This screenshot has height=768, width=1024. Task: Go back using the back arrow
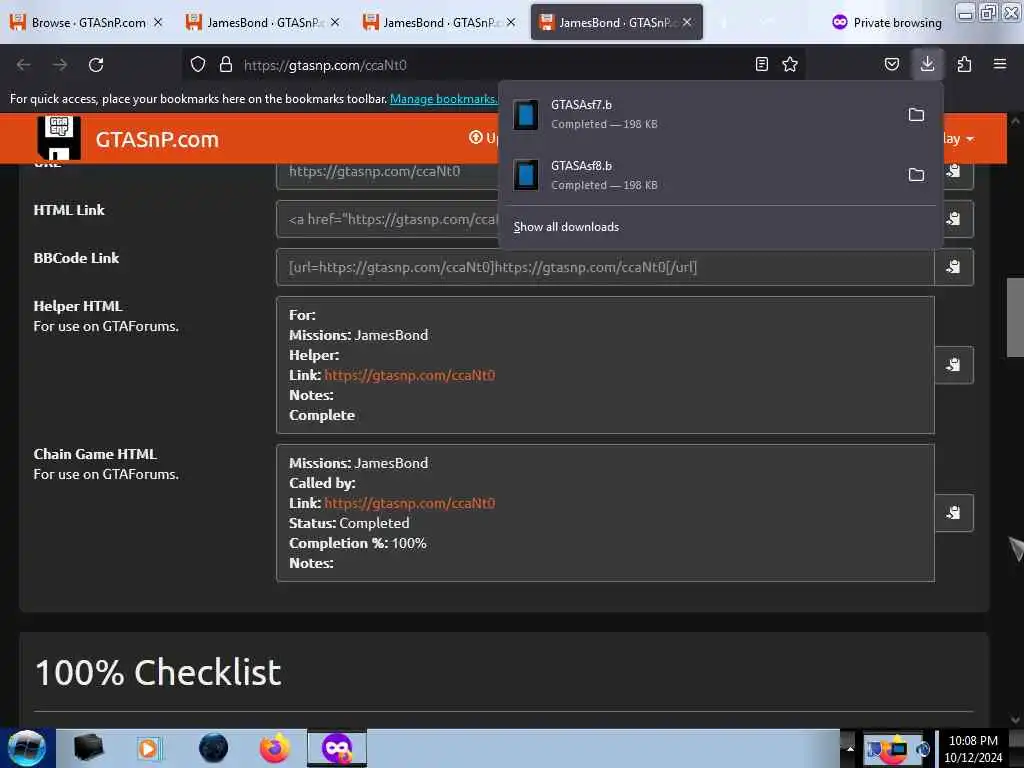tap(24, 65)
